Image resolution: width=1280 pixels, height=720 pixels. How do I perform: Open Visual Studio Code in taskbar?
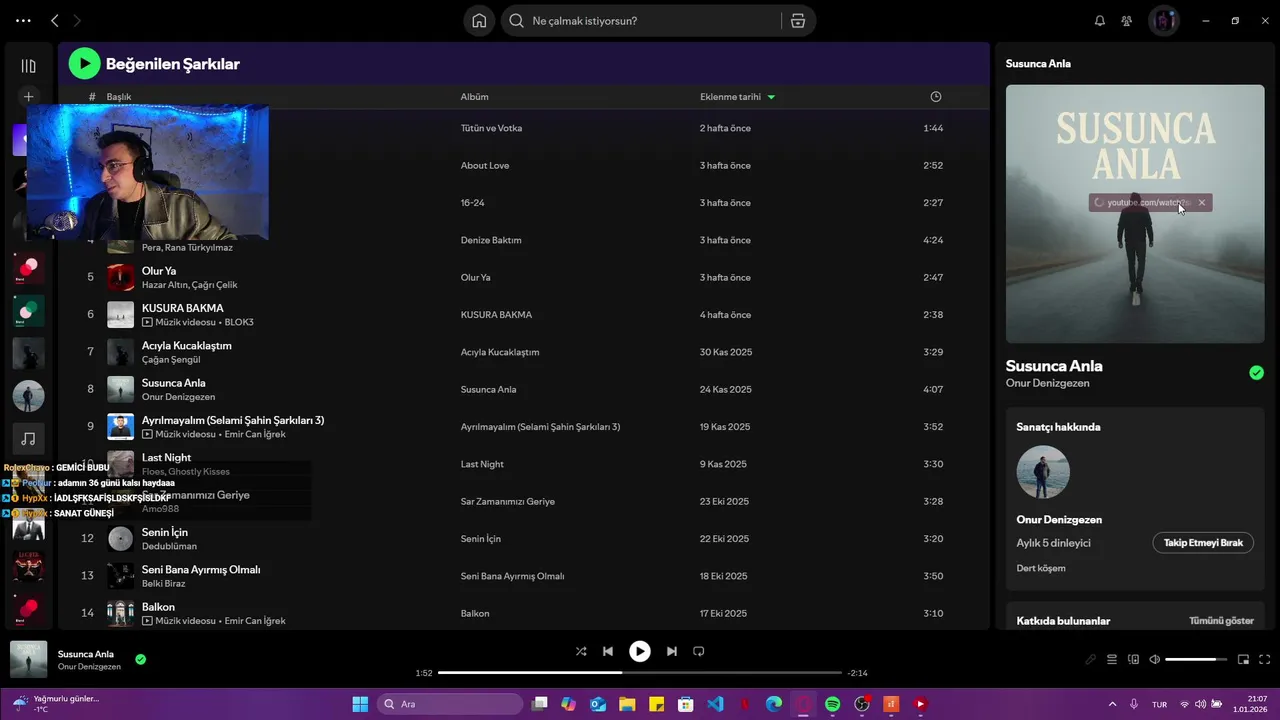(x=715, y=704)
